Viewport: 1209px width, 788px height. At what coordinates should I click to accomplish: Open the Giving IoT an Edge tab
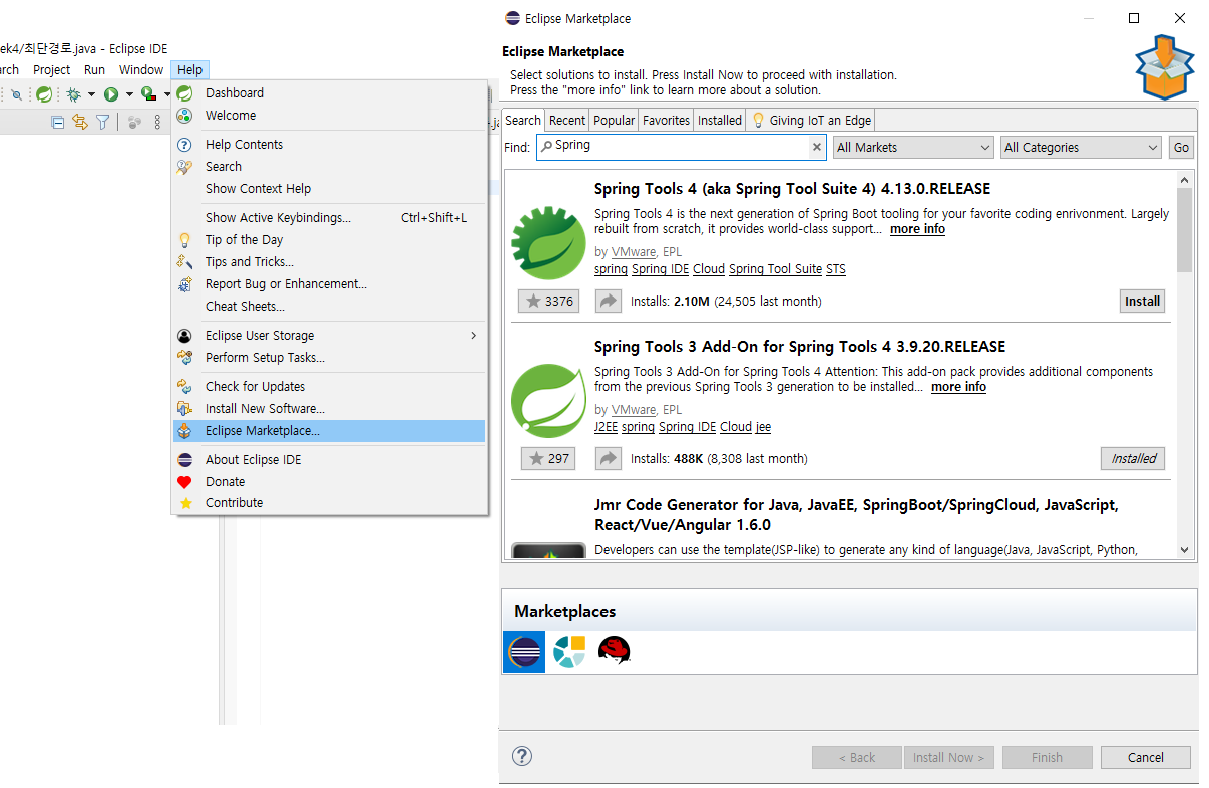pyautogui.click(x=811, y=121)
